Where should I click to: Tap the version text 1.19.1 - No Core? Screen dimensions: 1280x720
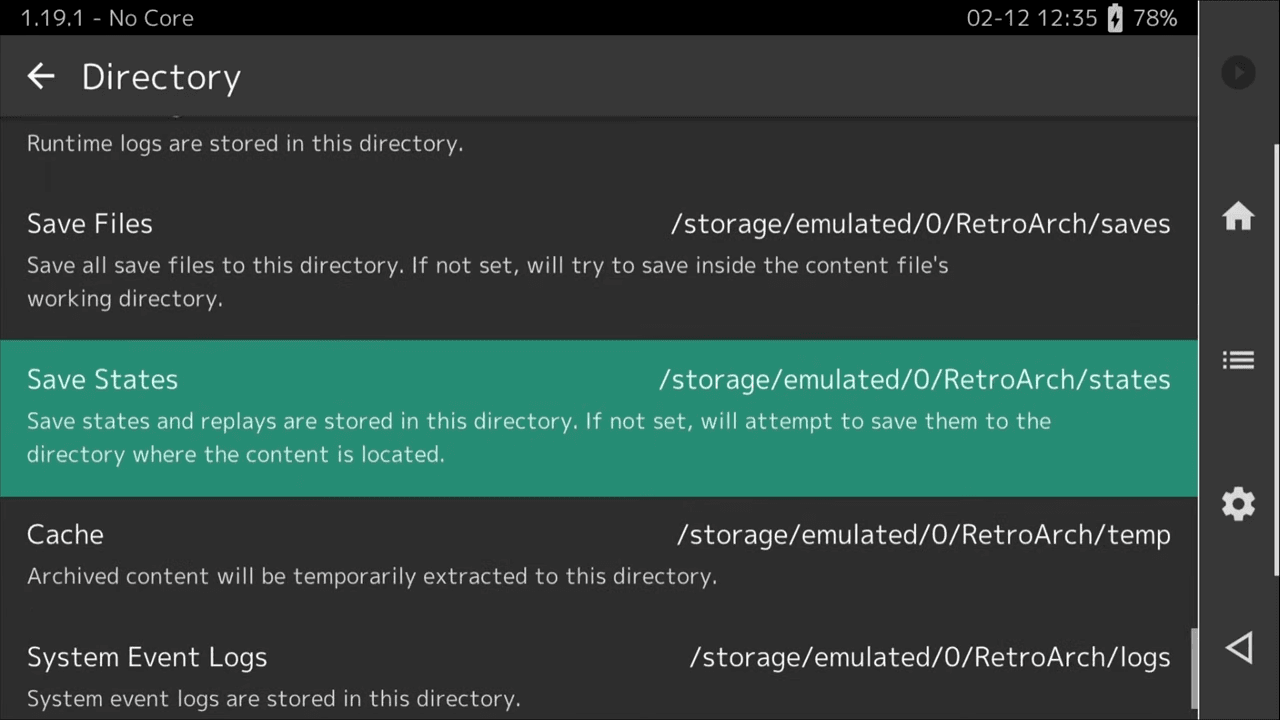click(x=106, y=18)
